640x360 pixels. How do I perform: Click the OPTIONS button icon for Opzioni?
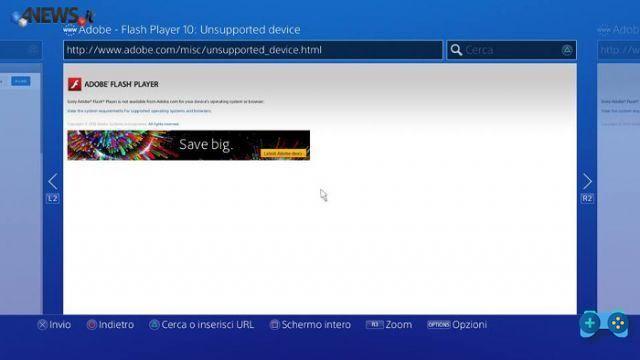[x=438, y=324]
